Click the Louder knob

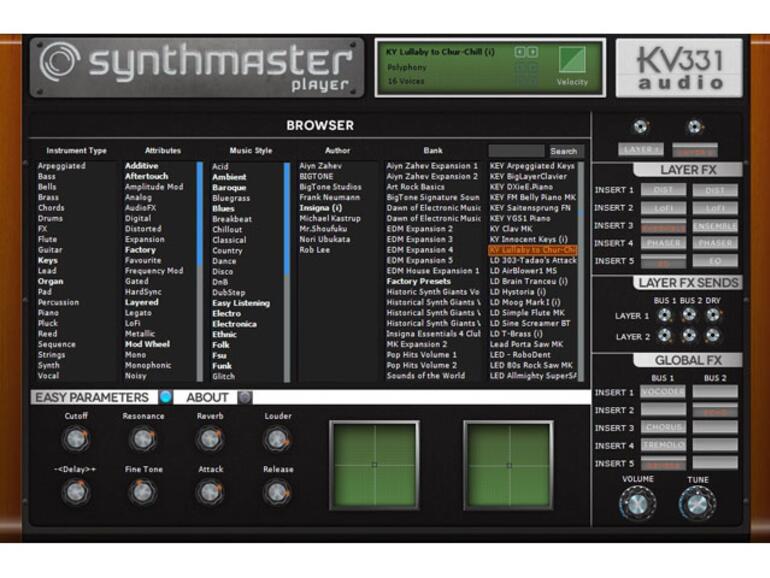click(x=277, y=439)
